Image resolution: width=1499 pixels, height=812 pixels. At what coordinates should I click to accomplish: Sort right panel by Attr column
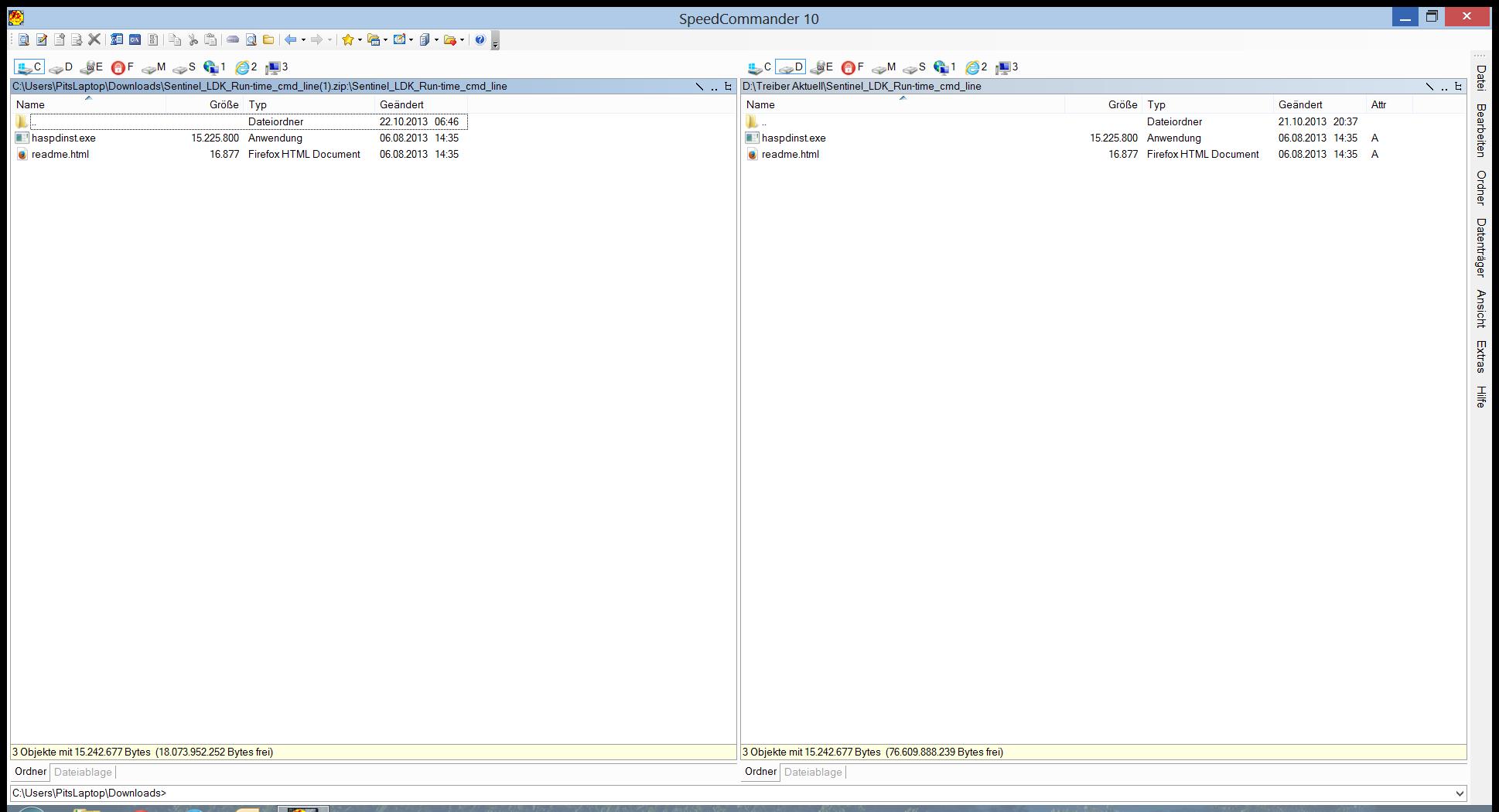(1389, 104)
